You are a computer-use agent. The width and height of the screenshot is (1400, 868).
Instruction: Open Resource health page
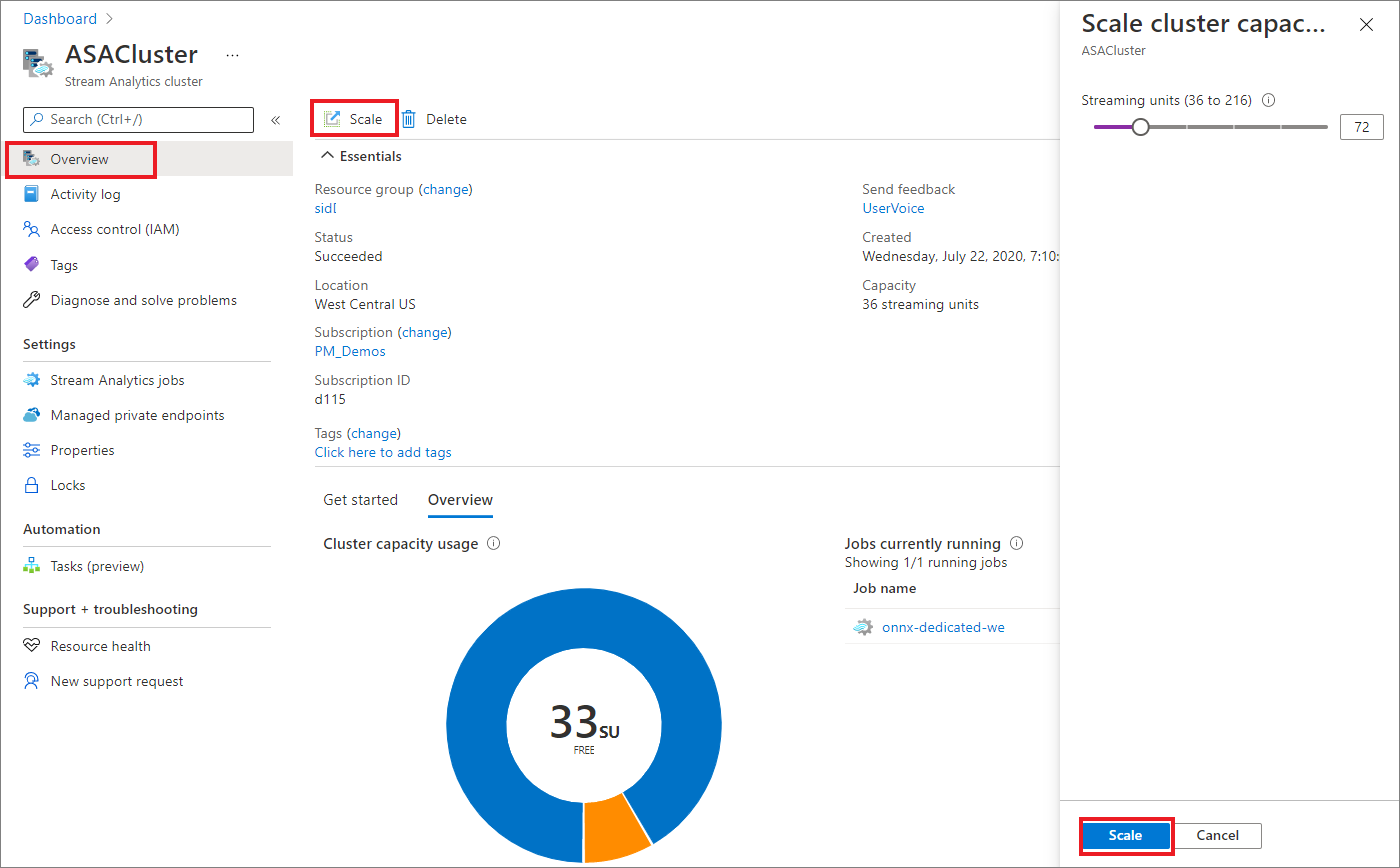[100, 646]
